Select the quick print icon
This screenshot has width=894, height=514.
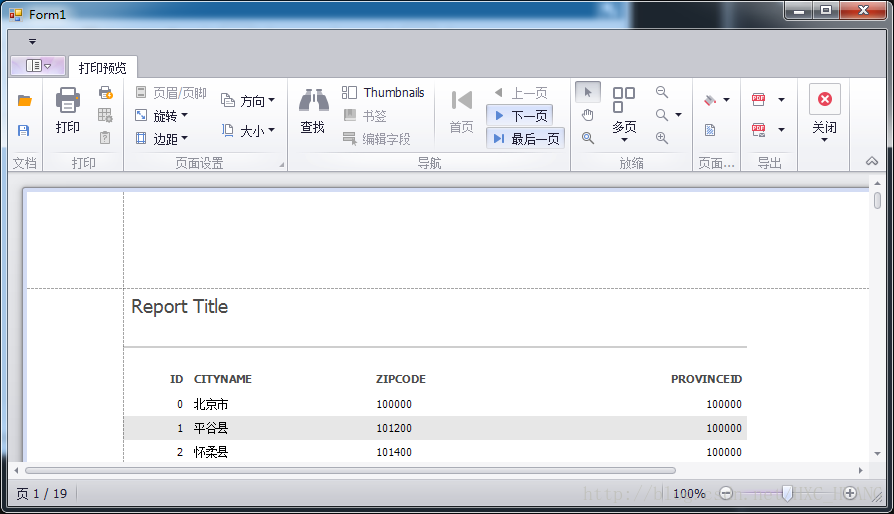(105, 92)
